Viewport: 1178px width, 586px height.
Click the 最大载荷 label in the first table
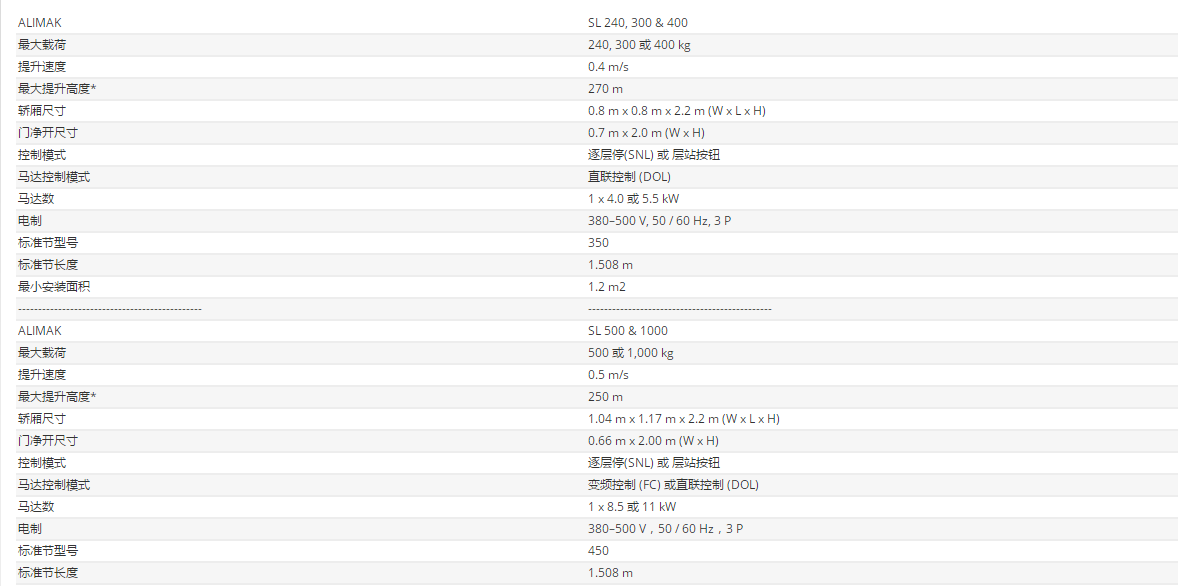(42, 44)
